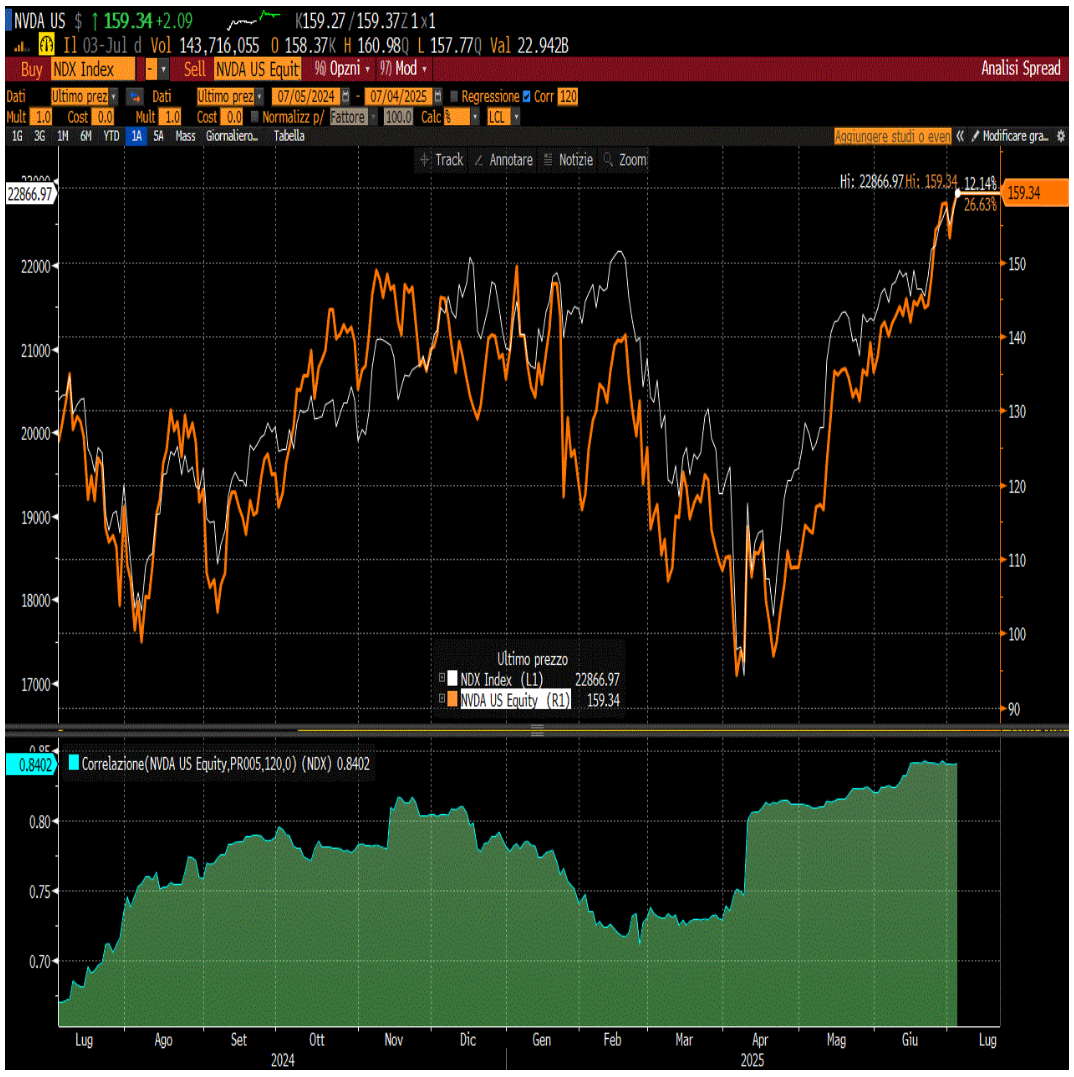Click the chart settings gear icon

(x=1061, y=136)
